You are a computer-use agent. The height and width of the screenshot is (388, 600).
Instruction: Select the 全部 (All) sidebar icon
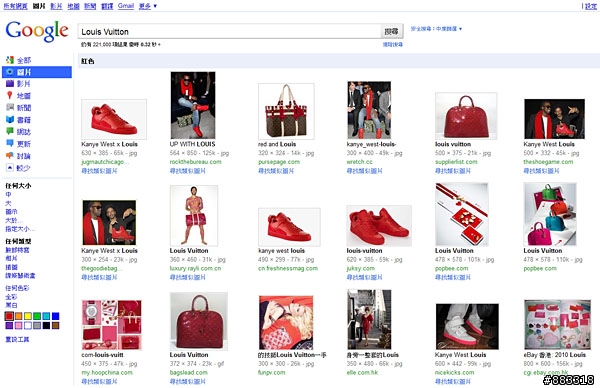tap(10, 60)
